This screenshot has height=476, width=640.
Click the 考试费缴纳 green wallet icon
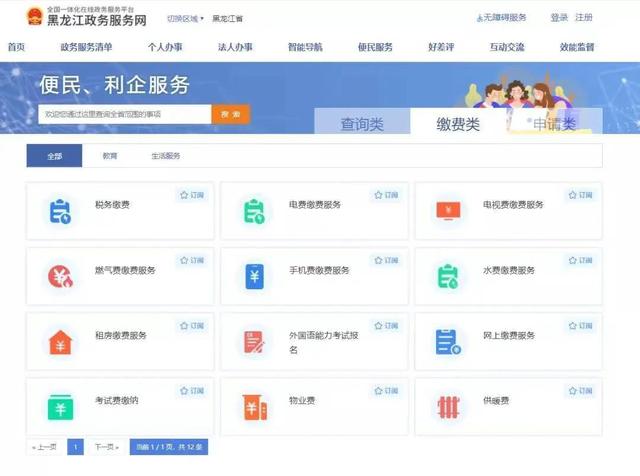point(60,407)
